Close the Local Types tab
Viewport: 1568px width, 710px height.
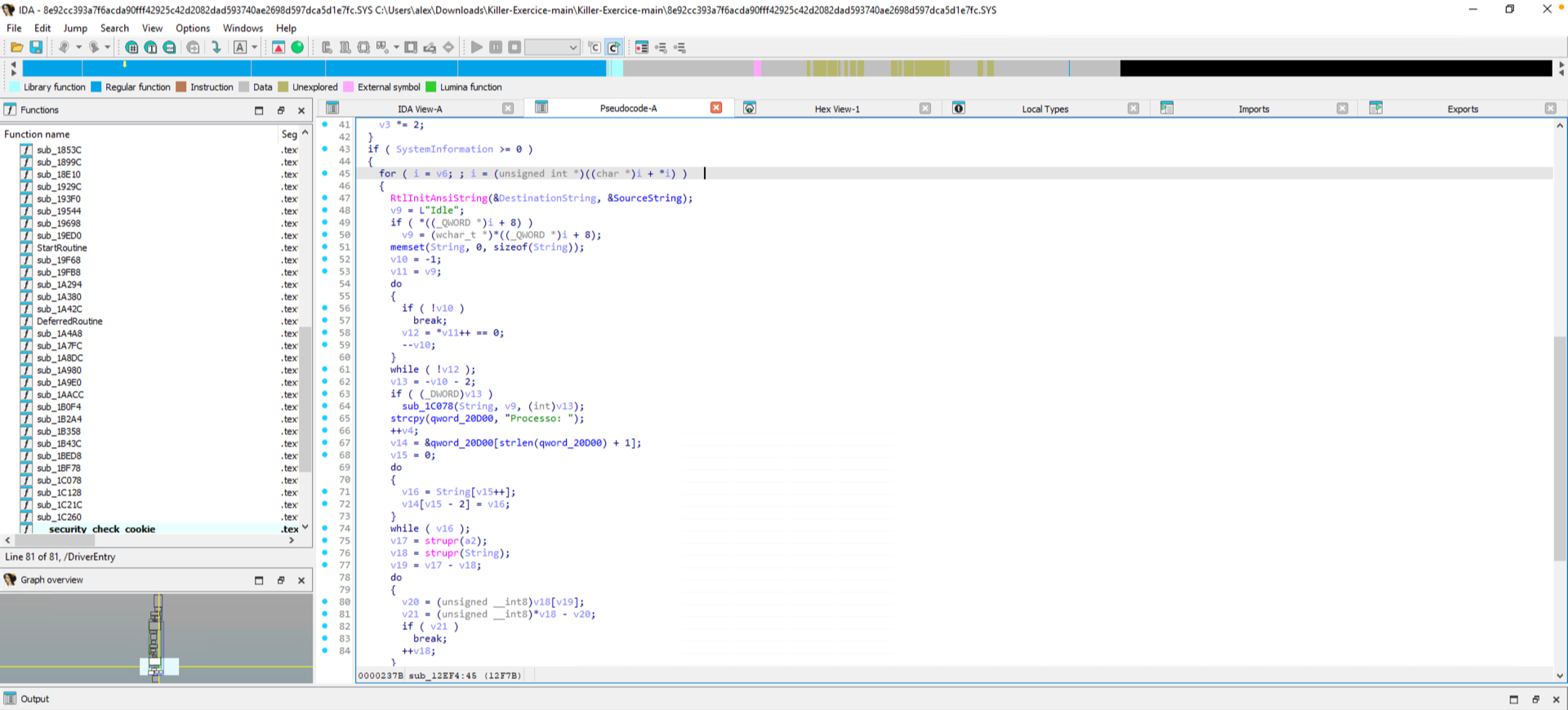pyautogui.click(x=1134, y=109)
